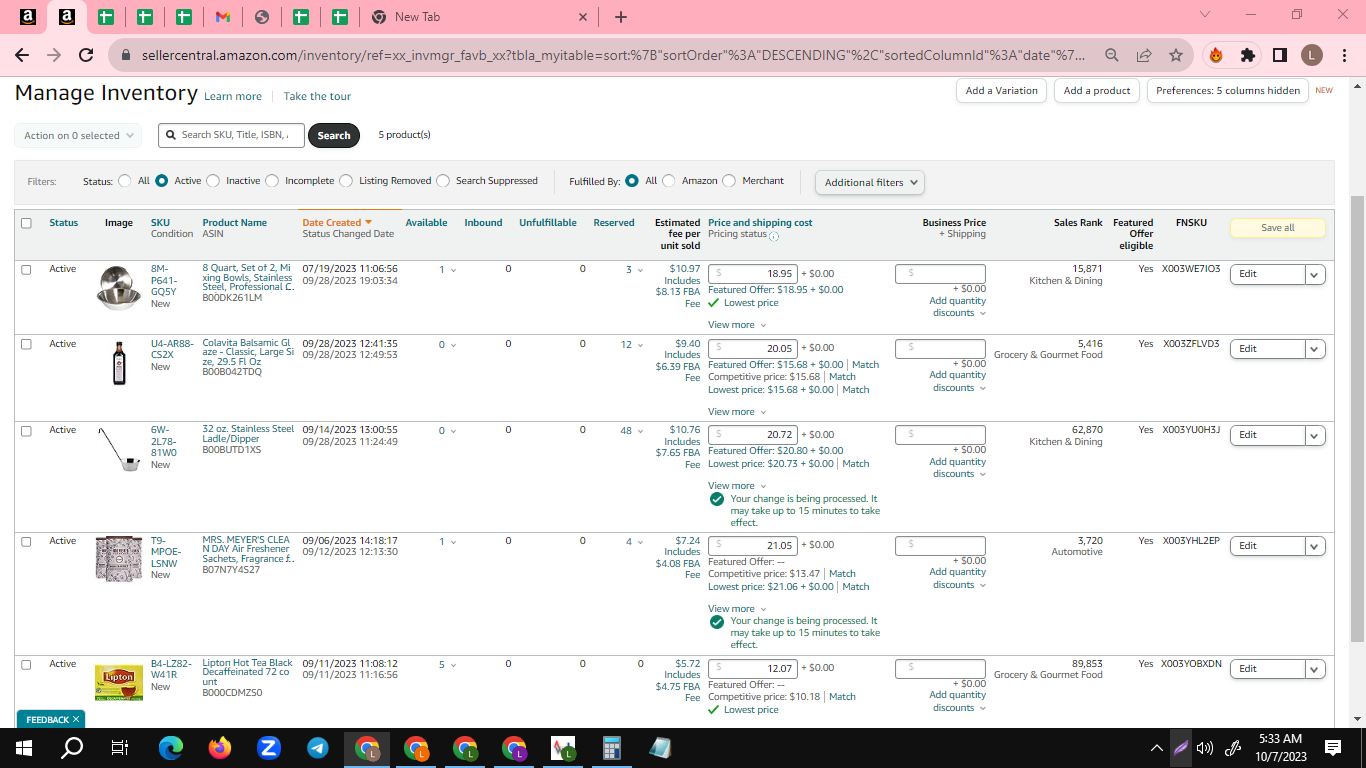The image size is (1366, 768).
Task: Sort by the Date Created column header
Action: point(337,223)
